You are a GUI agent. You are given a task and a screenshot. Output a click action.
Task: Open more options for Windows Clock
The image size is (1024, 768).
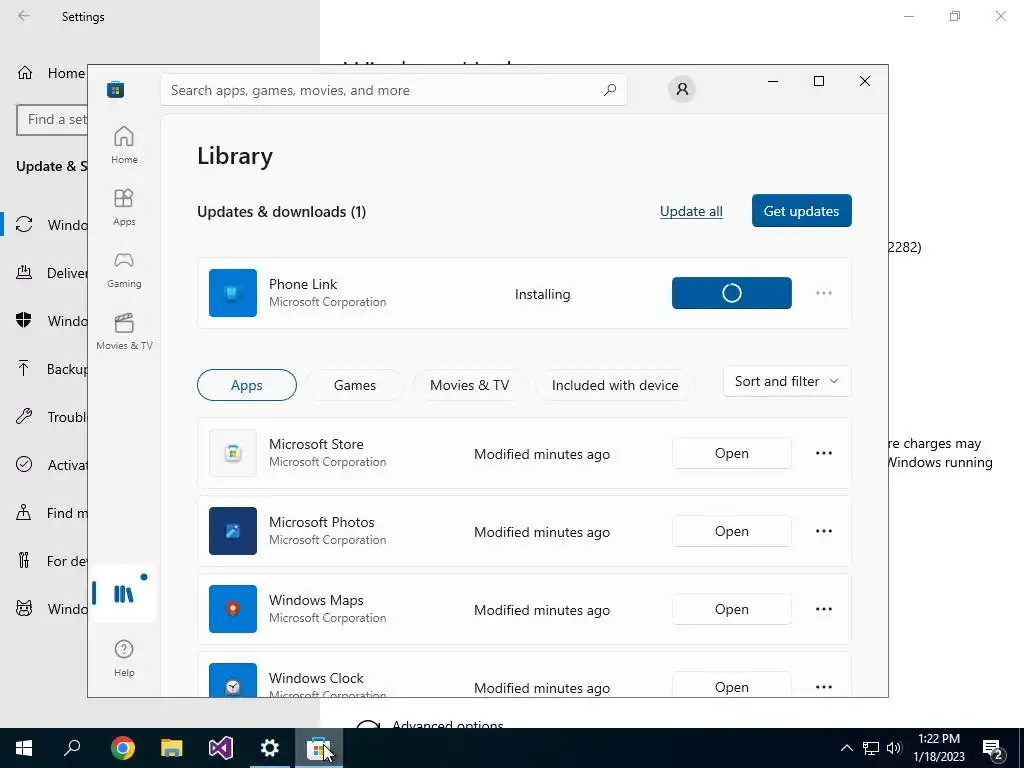tap(824, 686)
